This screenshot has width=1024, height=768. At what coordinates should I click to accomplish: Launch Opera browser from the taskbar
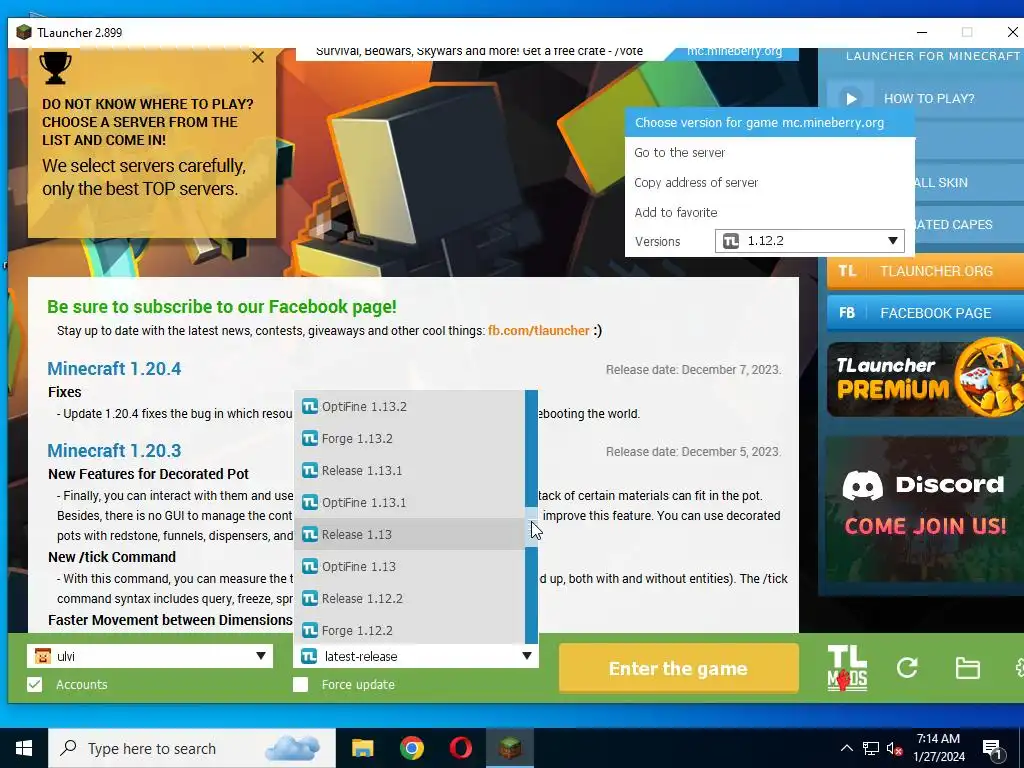(x=460, y=748)
